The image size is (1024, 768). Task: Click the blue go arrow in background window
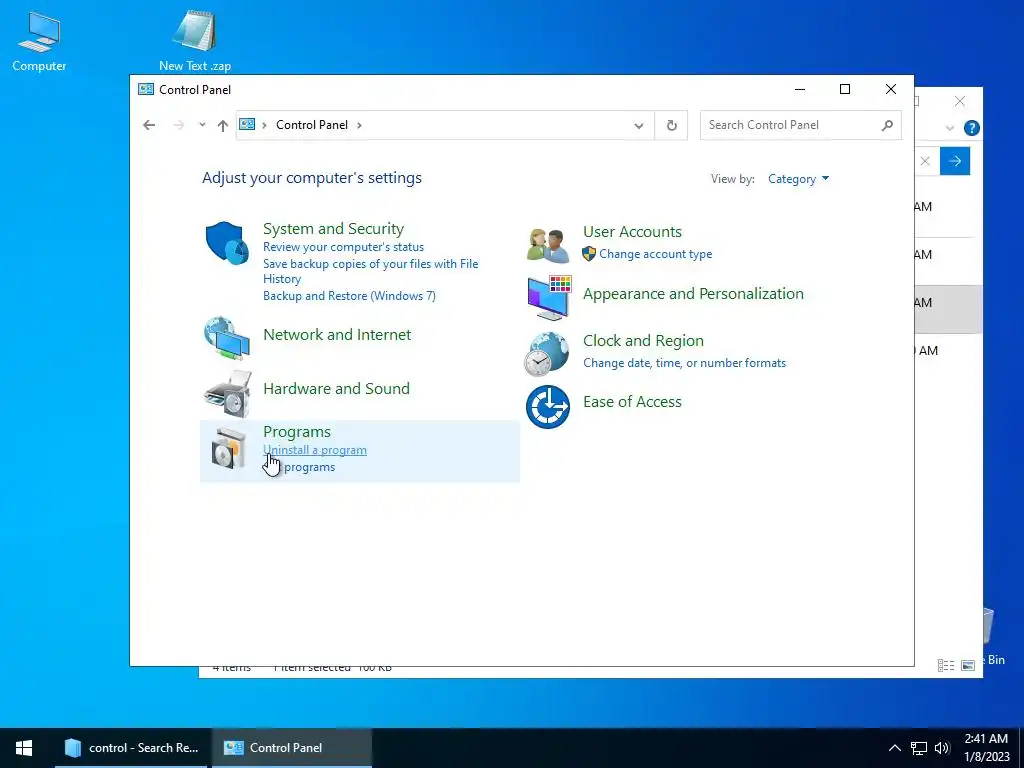pyautogui.click(x=955, y=161)
